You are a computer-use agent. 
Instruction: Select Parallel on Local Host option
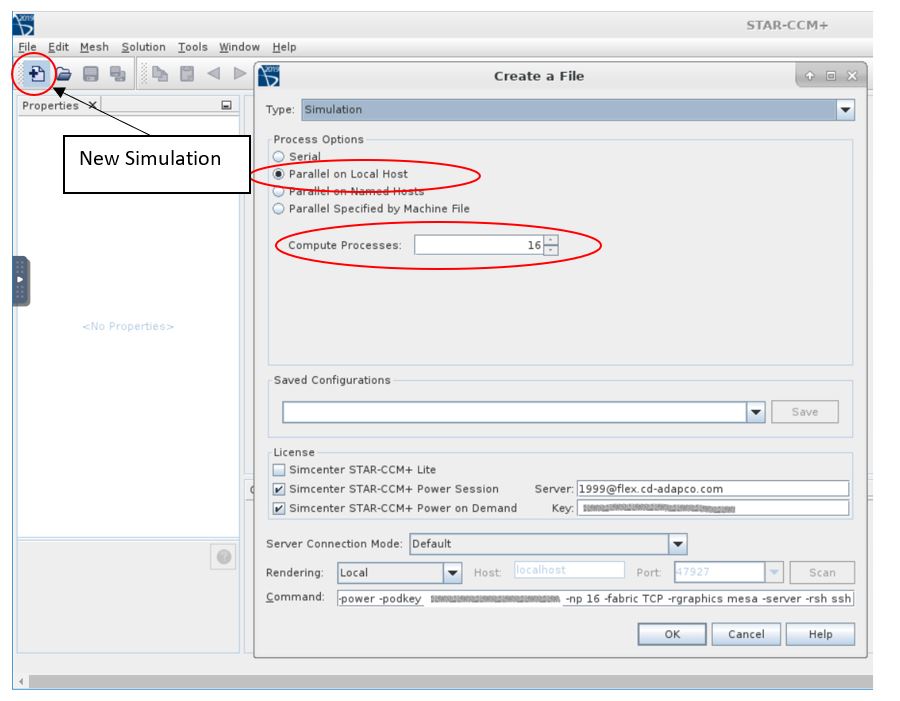278,173
